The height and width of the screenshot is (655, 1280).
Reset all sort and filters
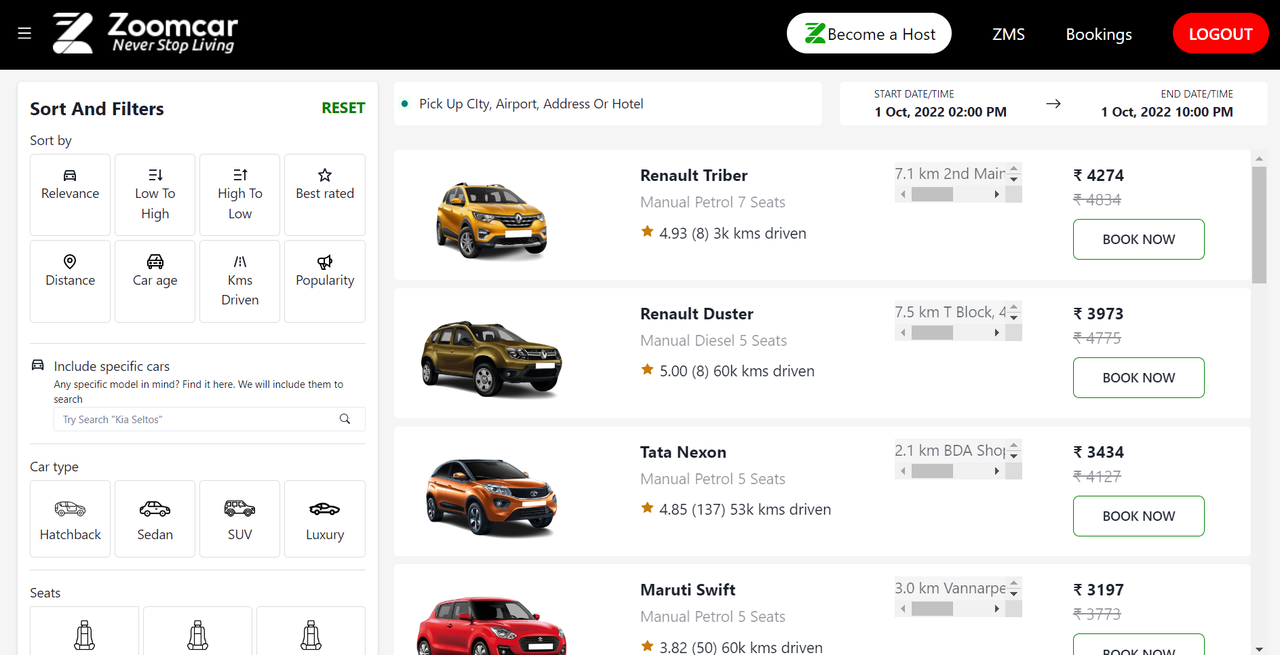(x=343, y=108)
